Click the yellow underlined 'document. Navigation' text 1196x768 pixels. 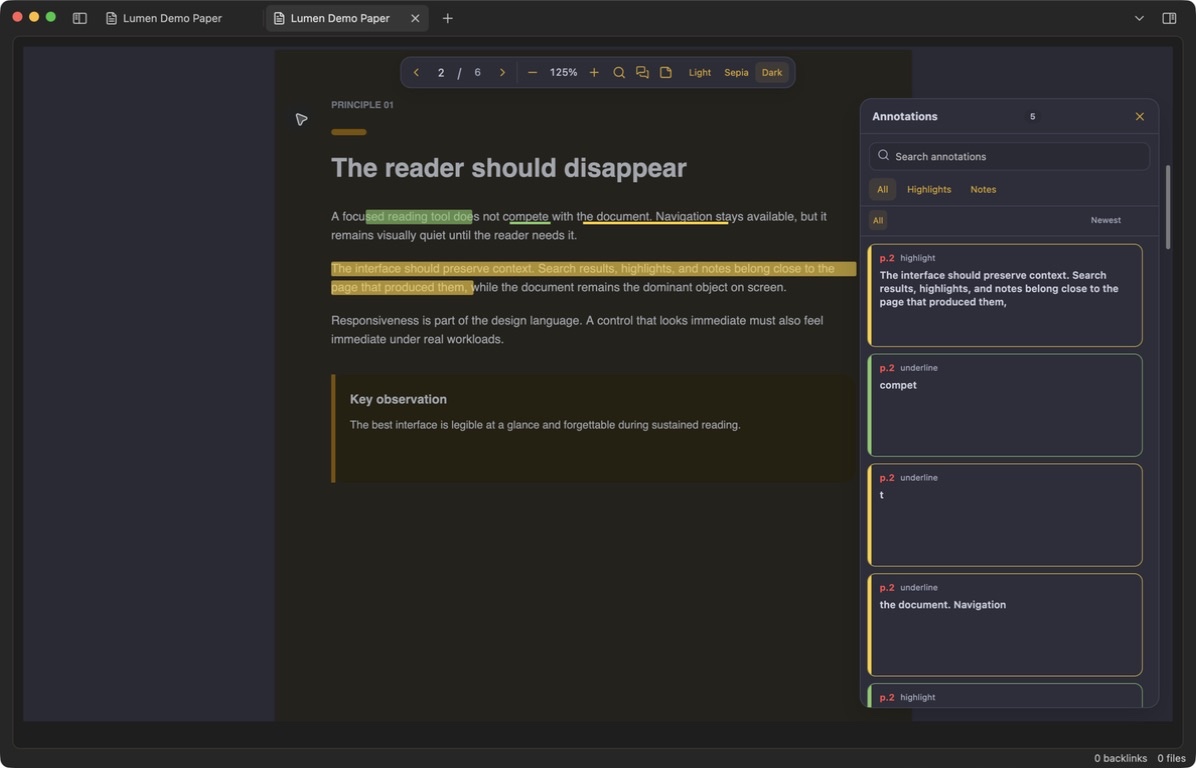pyautogui.click(x=654, y=217)
